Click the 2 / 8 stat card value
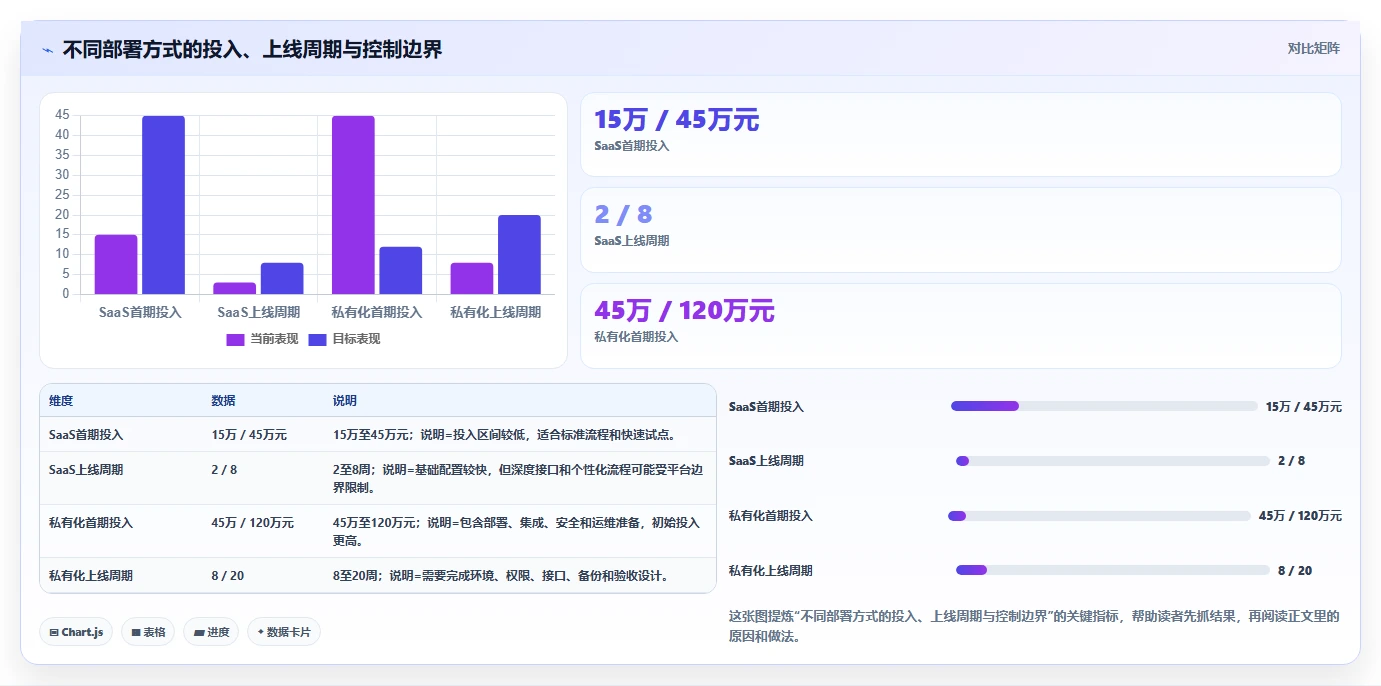This screenshot has height=686, width=1381. [623, 214]
